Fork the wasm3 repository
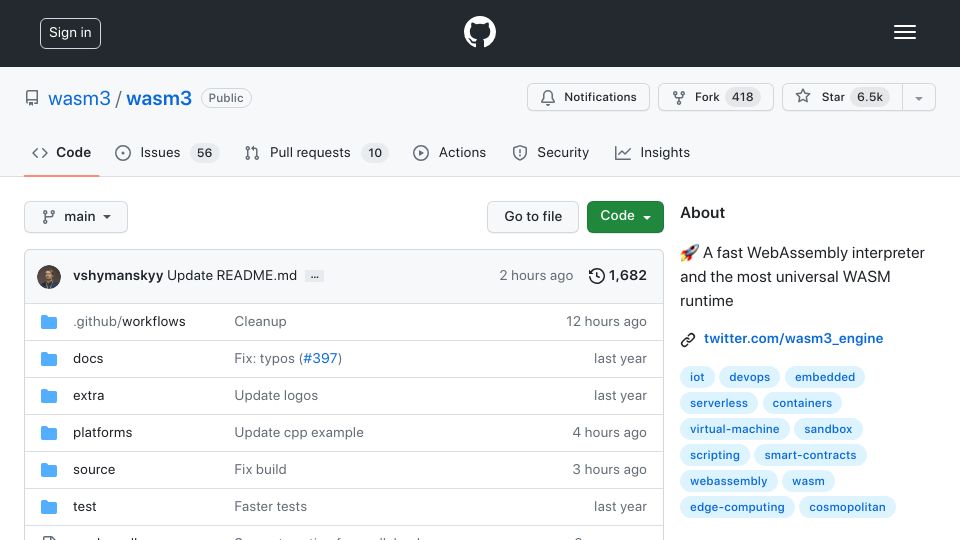The height and width of the screenshot is (540, 960). coord(716,97)
